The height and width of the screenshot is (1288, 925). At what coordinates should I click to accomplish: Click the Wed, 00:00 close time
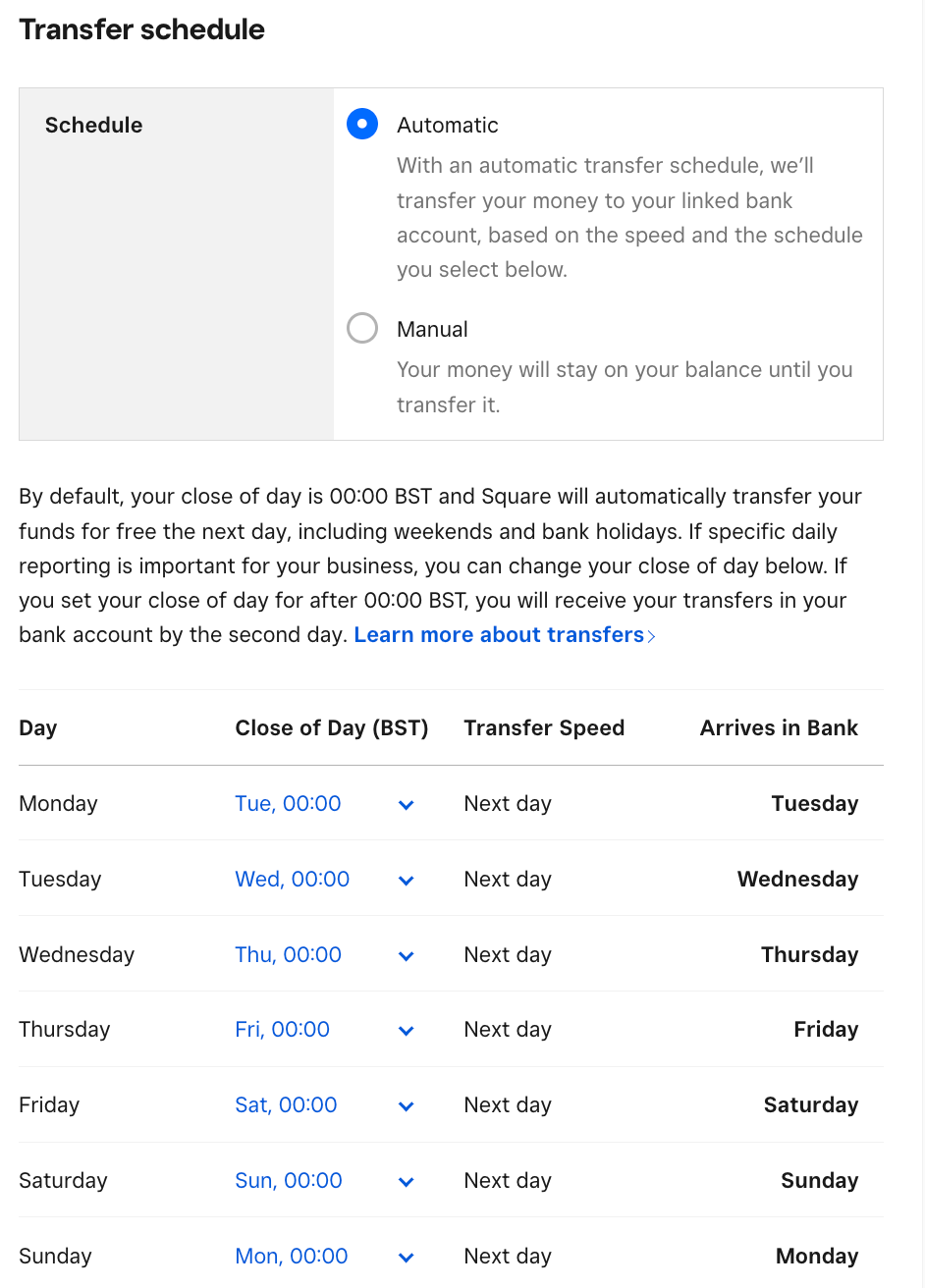[x=292, y=880]
